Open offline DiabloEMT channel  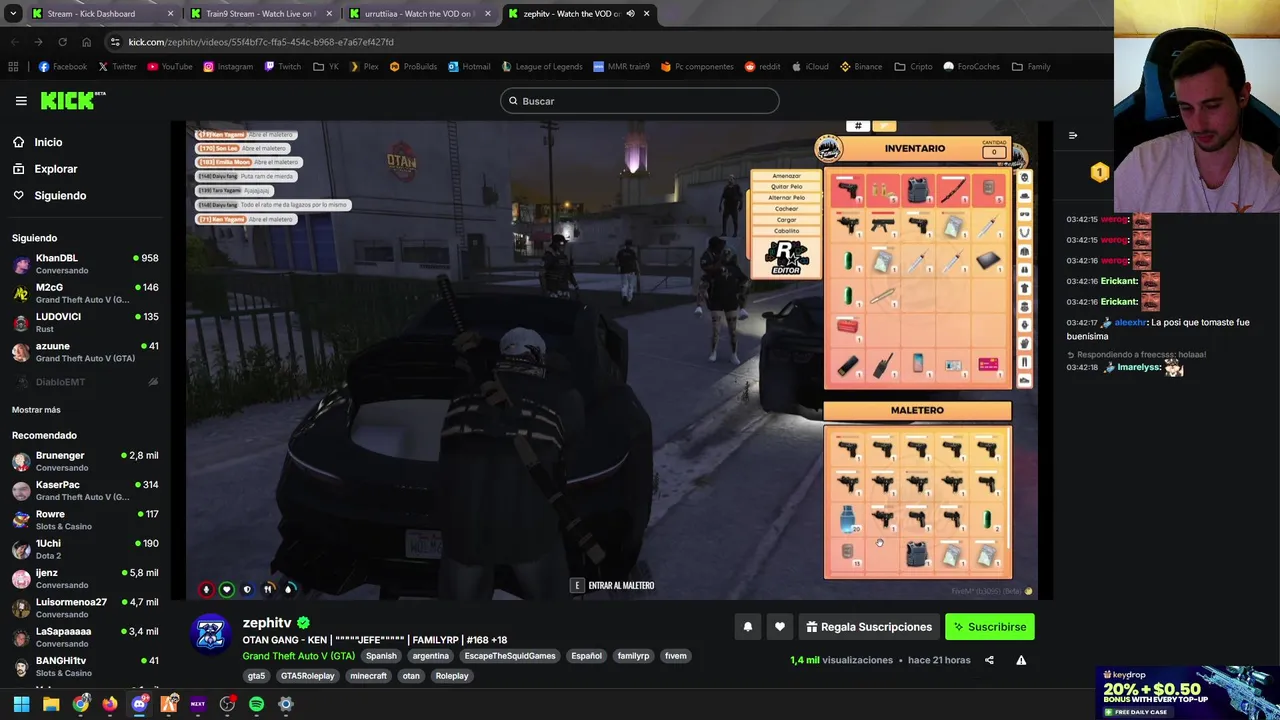85,381
